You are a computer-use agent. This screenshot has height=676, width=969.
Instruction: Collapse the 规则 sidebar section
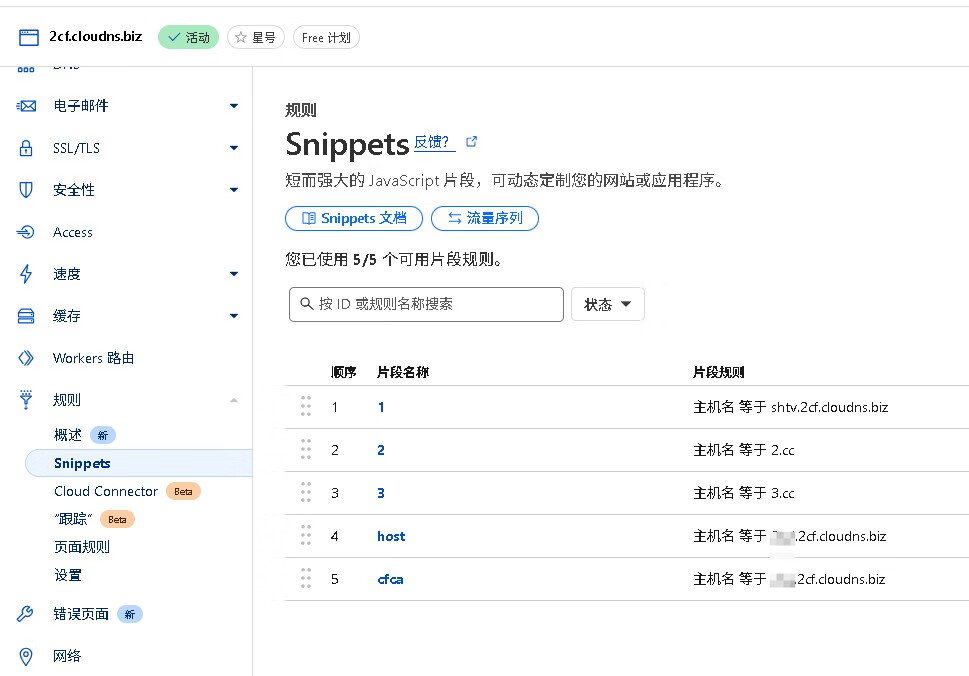[234, 400]
